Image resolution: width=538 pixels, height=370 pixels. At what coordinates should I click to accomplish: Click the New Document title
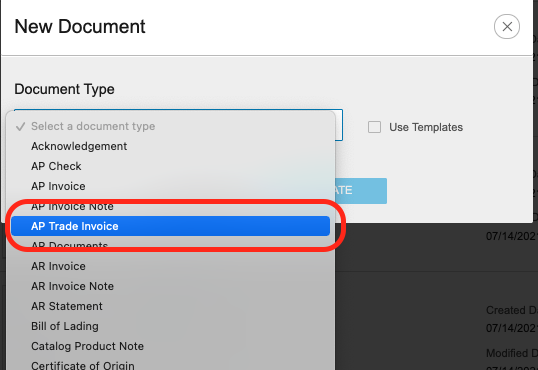[80, 26]
